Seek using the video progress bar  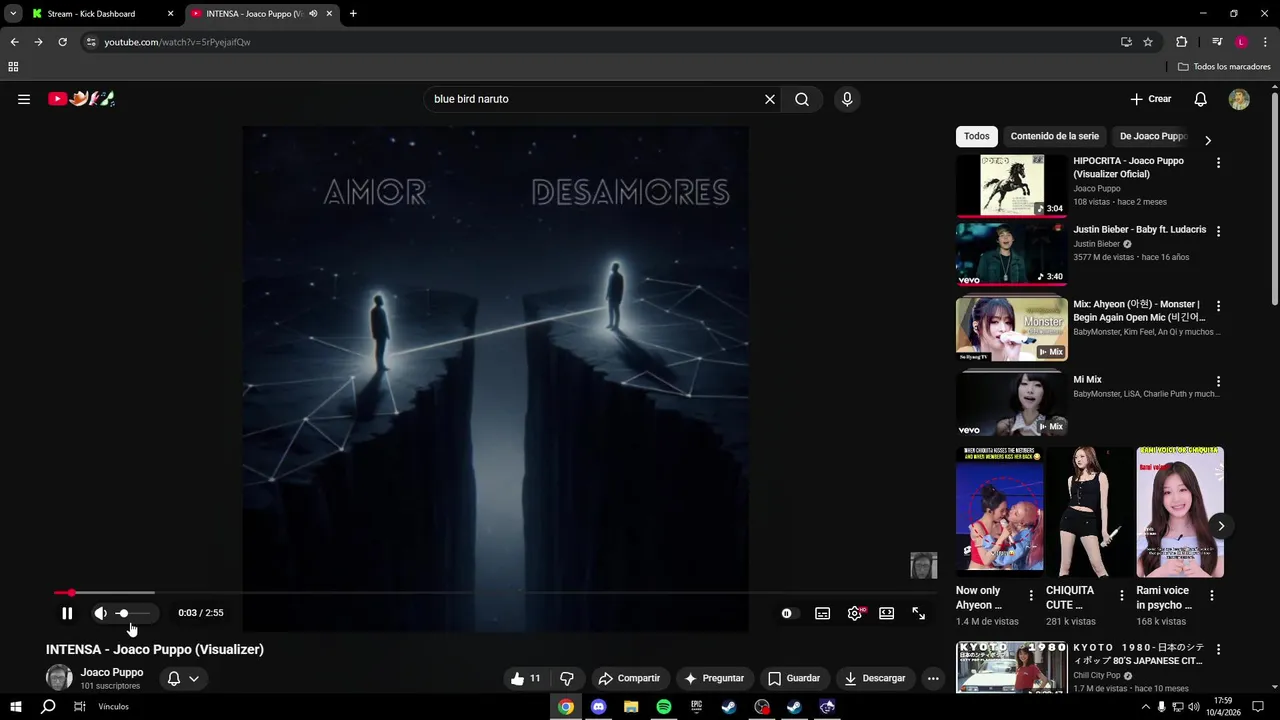495,593
